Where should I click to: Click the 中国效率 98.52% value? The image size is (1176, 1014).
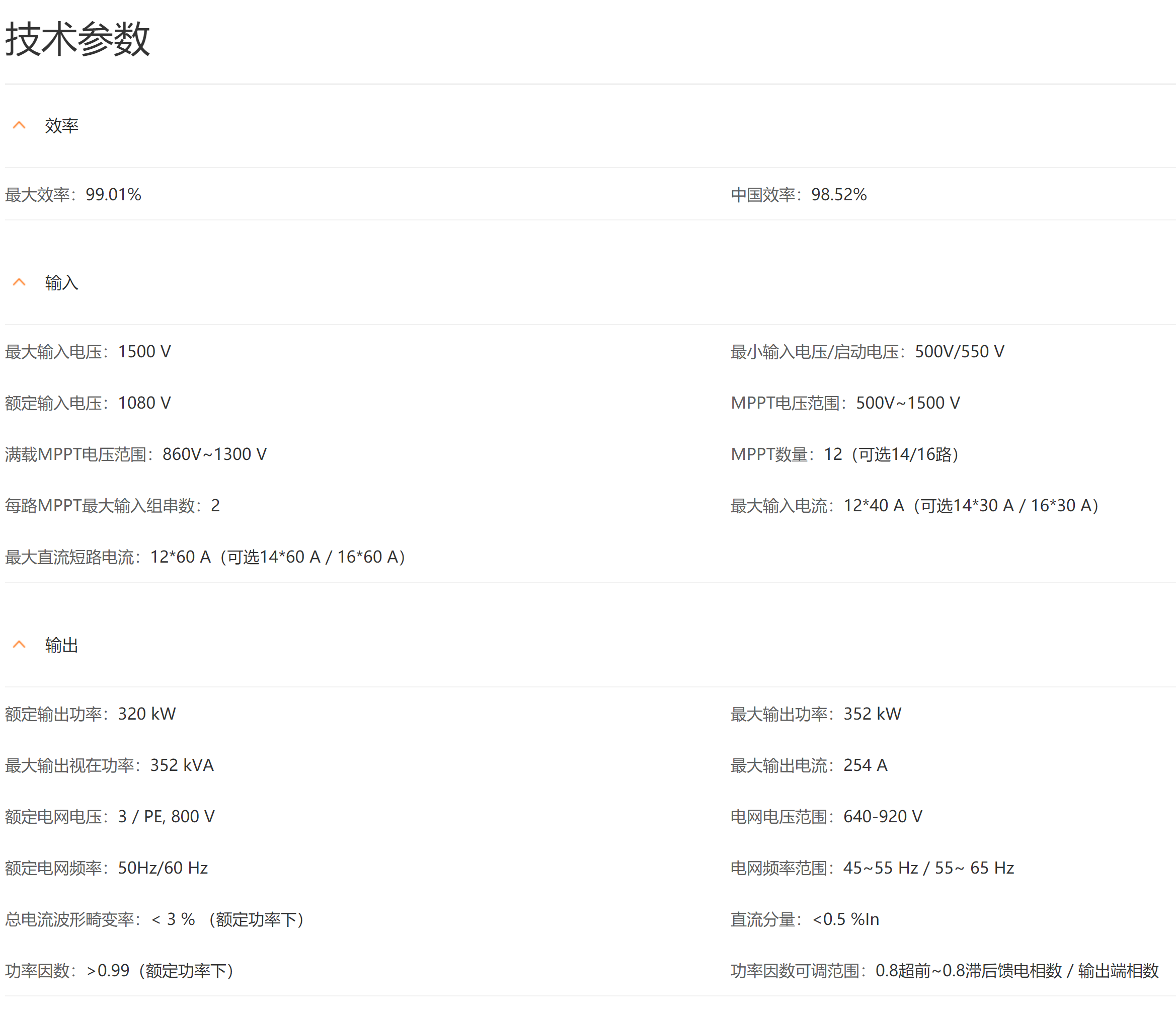click(x=838, y=195)
